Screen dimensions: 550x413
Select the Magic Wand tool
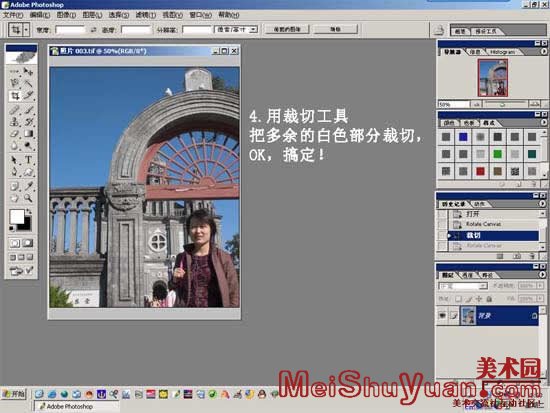tap(28, 83)
